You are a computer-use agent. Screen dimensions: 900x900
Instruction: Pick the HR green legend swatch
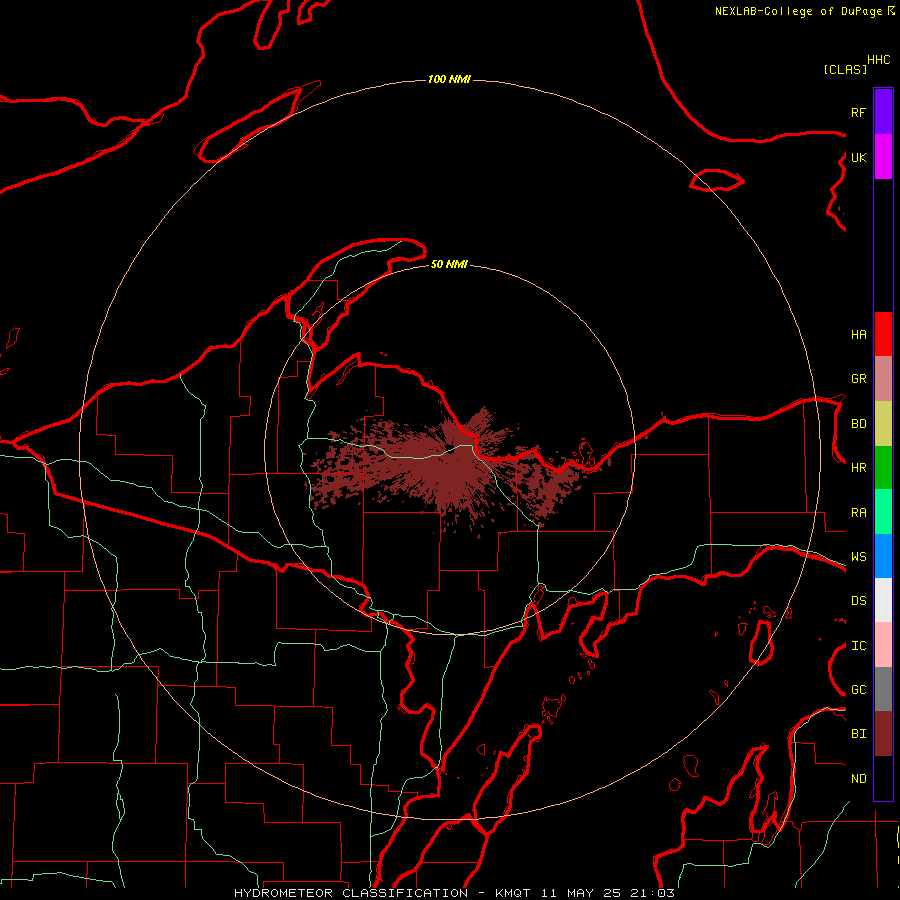[x=883, y=468]
